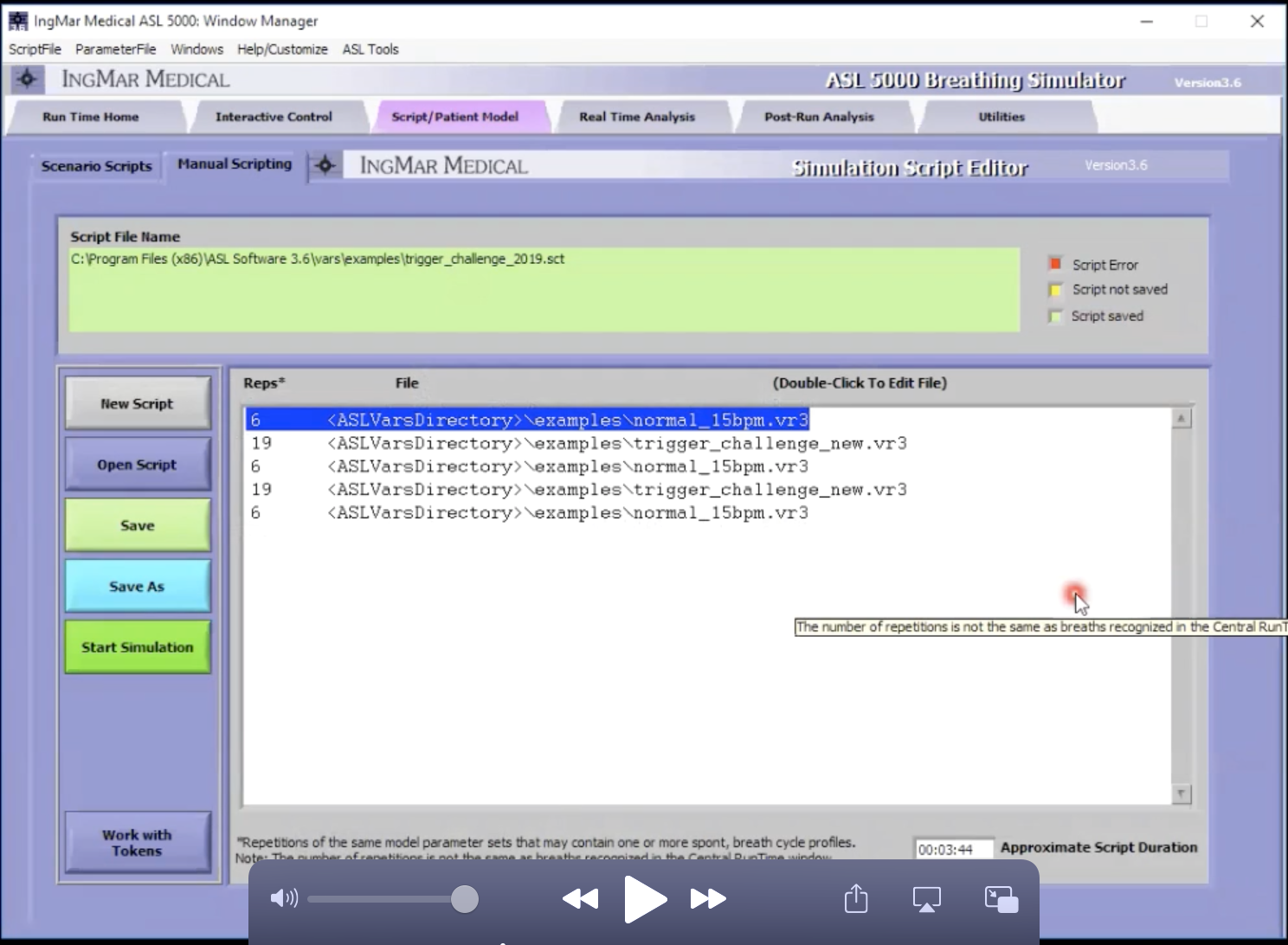The height and width of the screenshot is (945, 1288).
Task: Click the yellow Script not saved indicator
Action: (1055, 290)
